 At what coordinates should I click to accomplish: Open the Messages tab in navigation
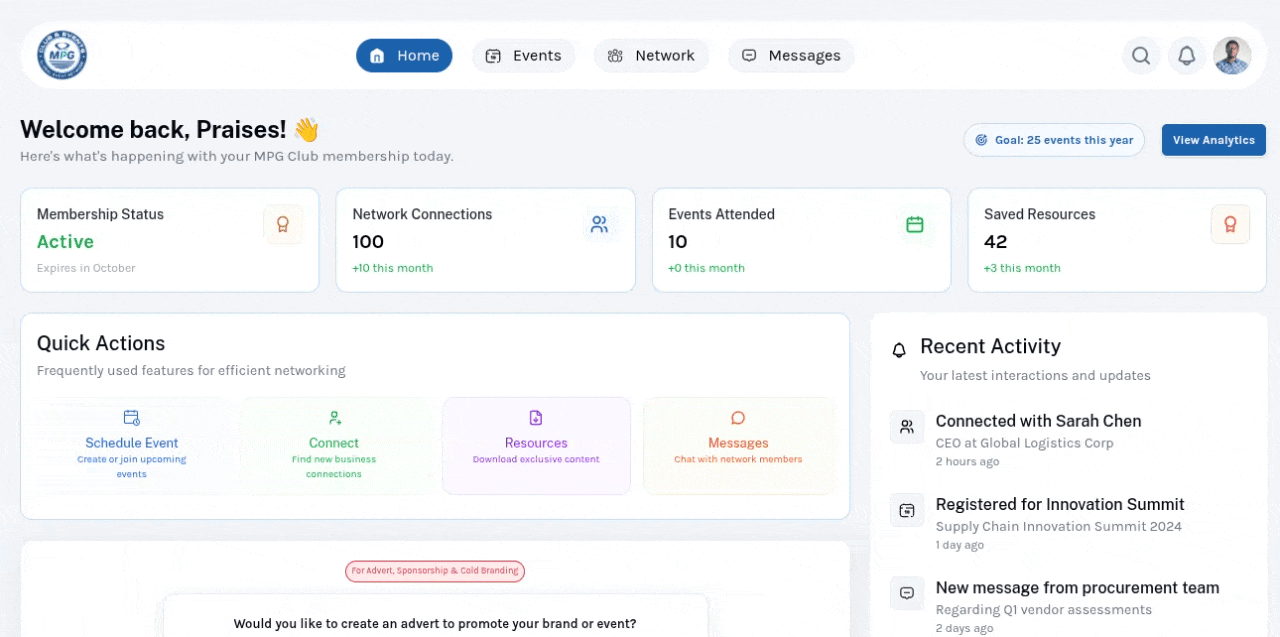click(x=791, y=56)
